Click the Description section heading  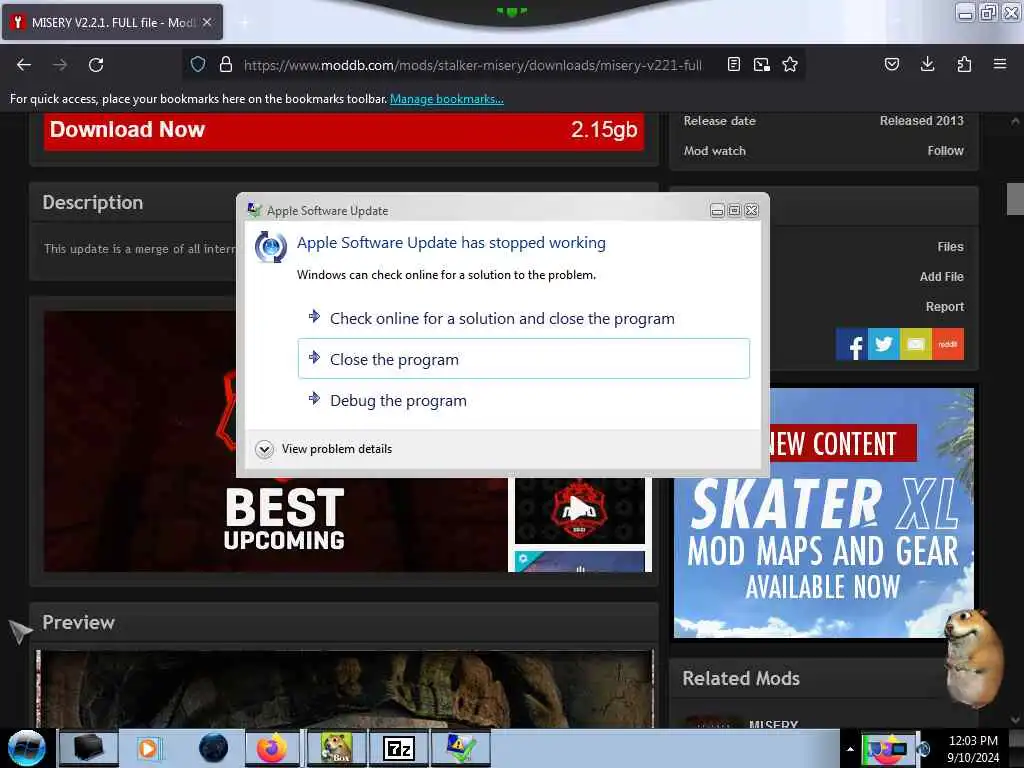(x=93, y=202)
